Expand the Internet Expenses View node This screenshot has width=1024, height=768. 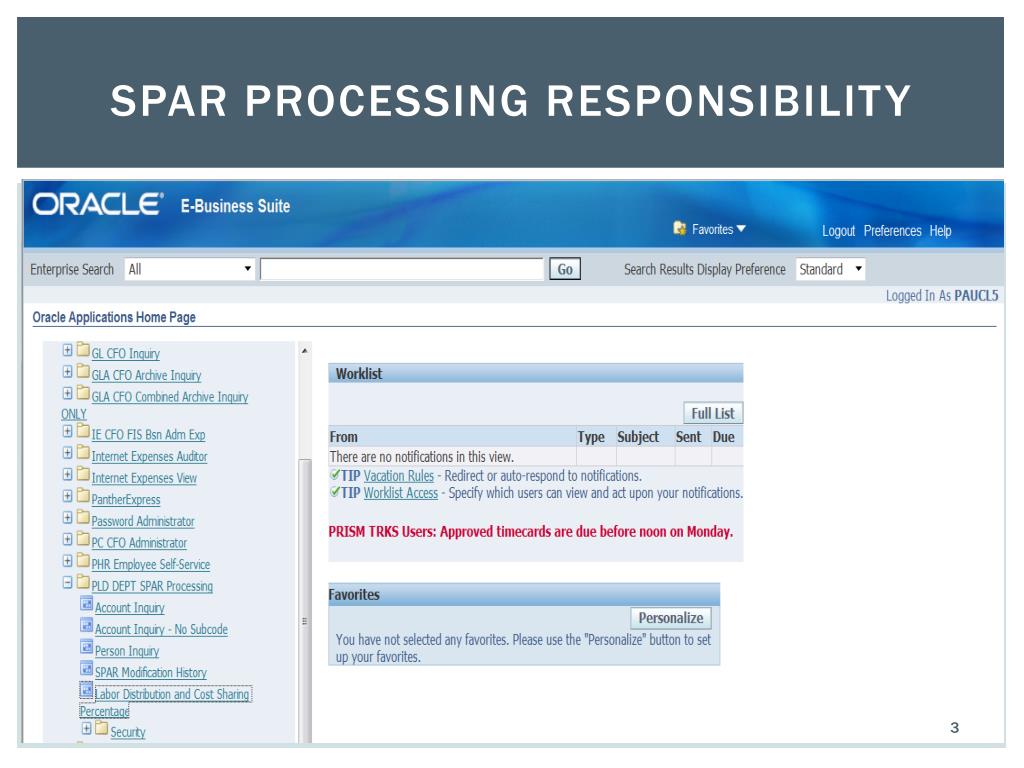pyautogui.click(x=67, y=474)
